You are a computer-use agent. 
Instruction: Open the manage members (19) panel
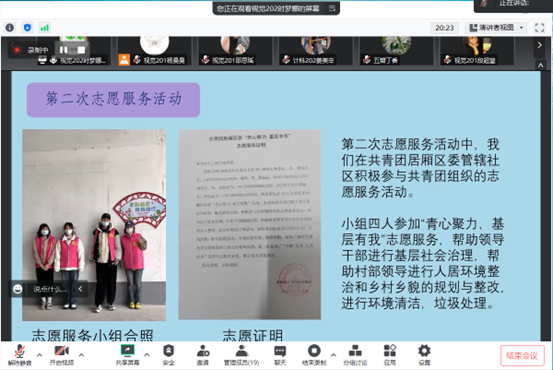tap(242, 354)
